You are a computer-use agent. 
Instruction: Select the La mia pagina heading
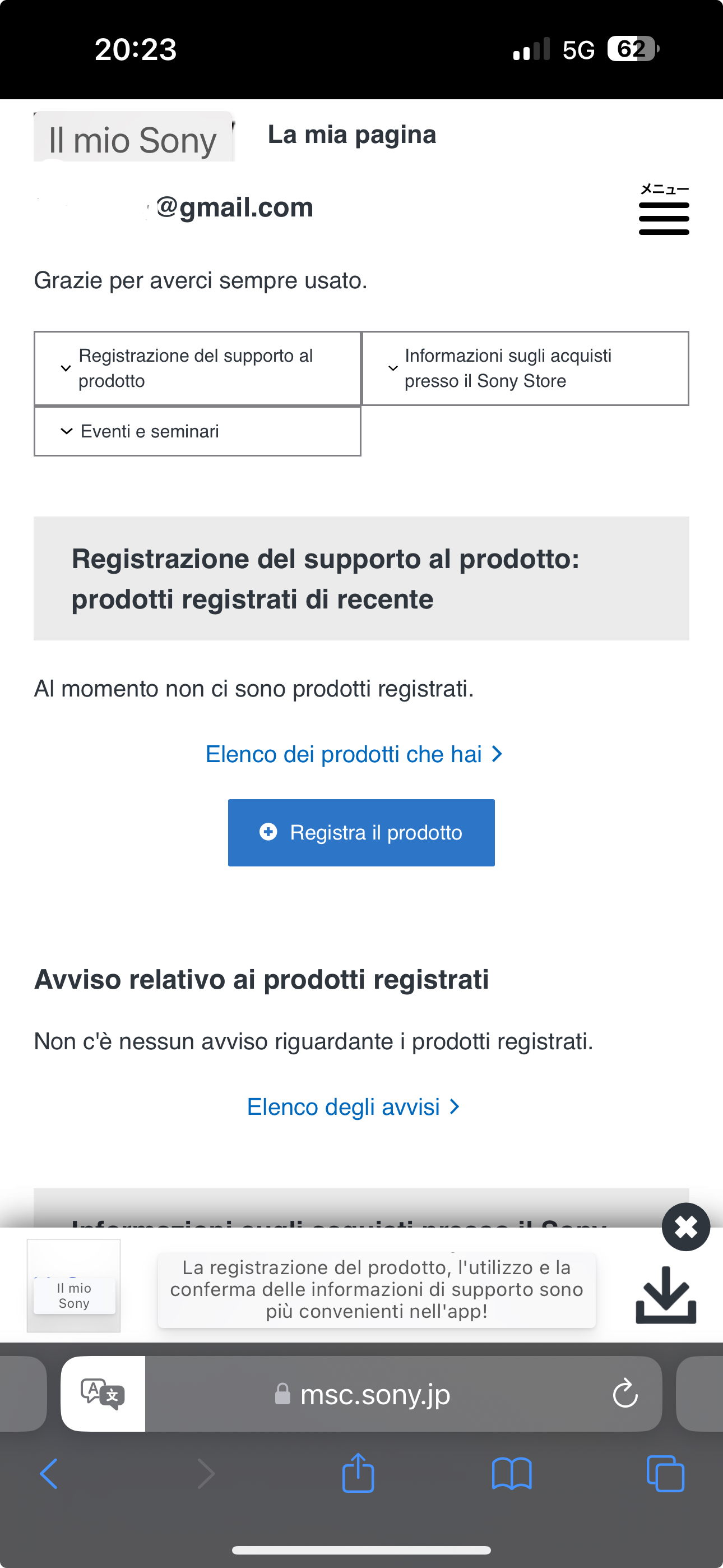click(x=352, y=135)
